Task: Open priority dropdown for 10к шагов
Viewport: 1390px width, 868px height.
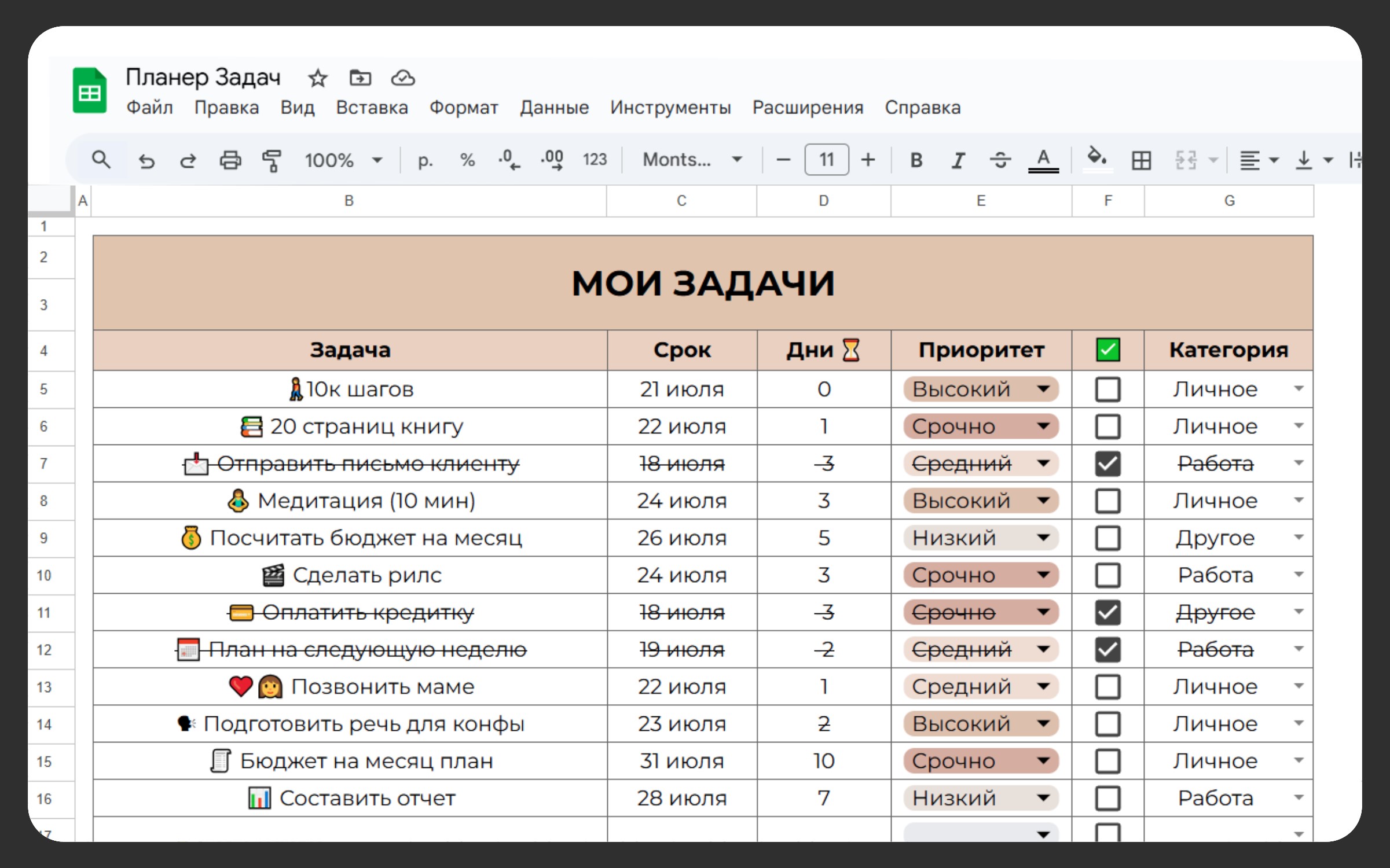Action: [x=1043, y=389]
